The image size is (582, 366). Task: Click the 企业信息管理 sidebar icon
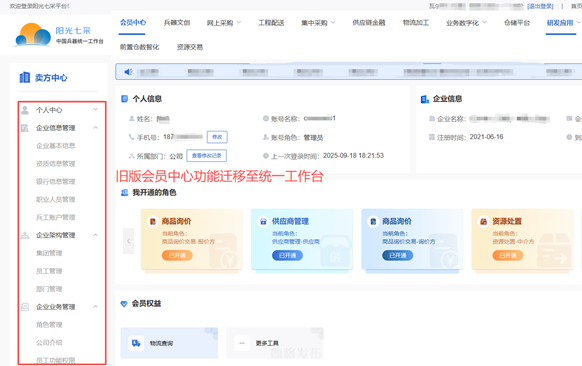25,128
